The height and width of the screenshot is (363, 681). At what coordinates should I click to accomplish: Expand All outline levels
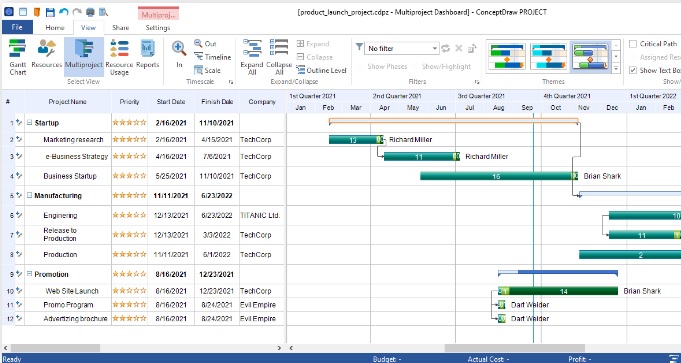[x=252, y=57]
